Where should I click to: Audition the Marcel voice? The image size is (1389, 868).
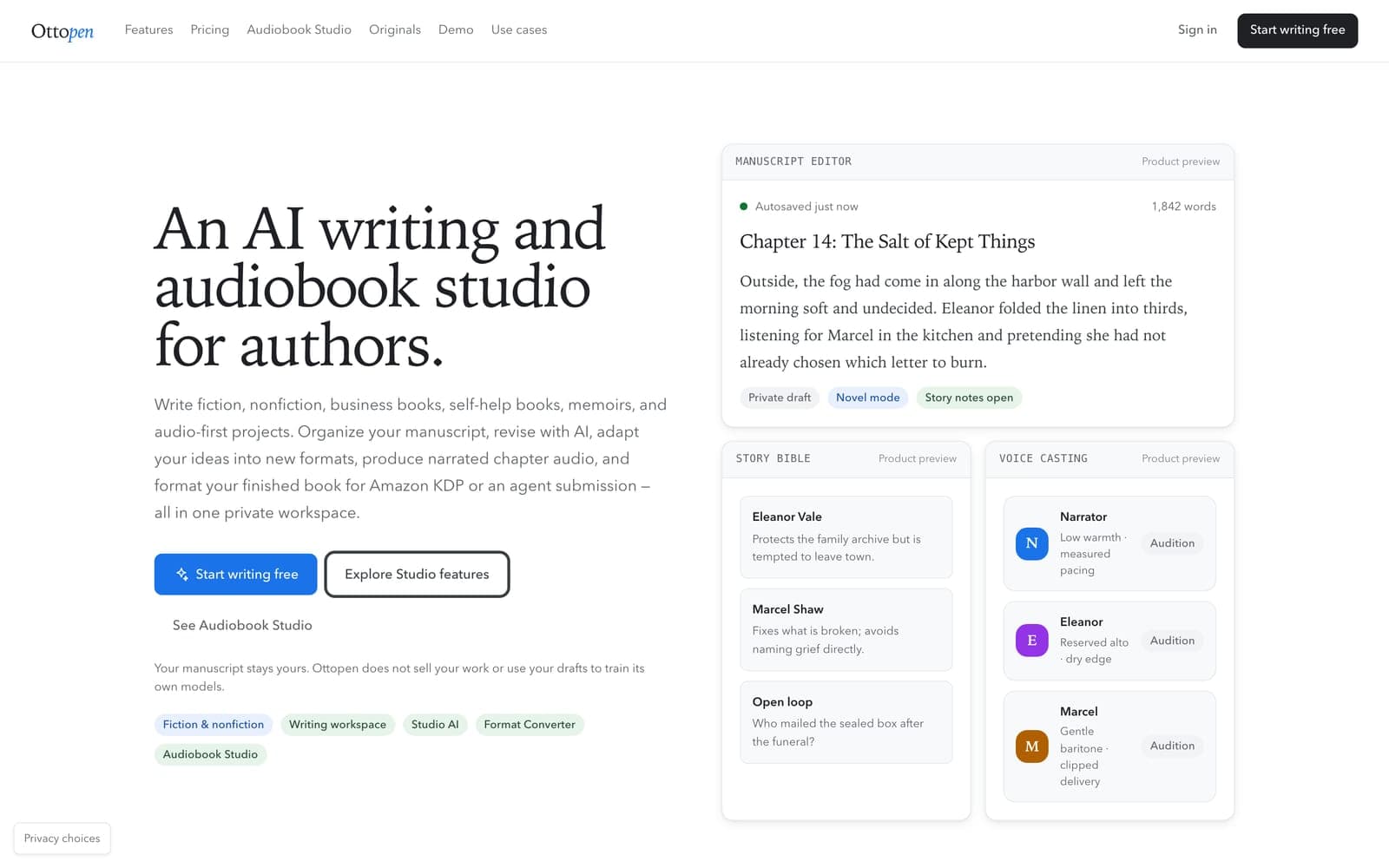1172,746
